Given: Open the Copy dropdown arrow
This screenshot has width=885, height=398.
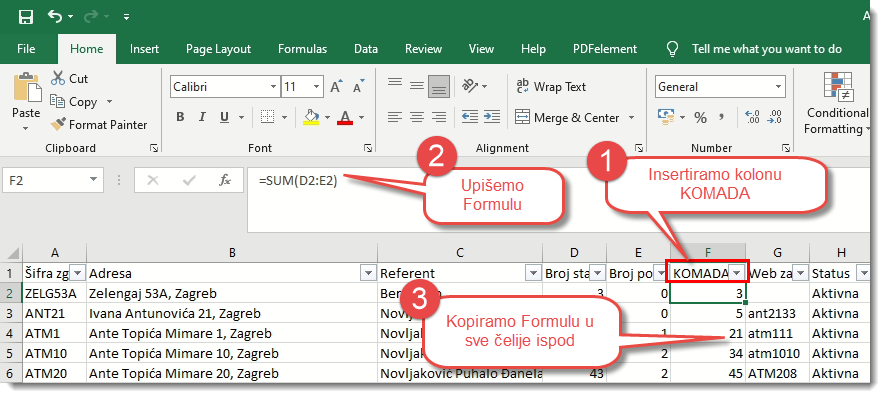Looking at the screenshot, I should tap(109, 102).
